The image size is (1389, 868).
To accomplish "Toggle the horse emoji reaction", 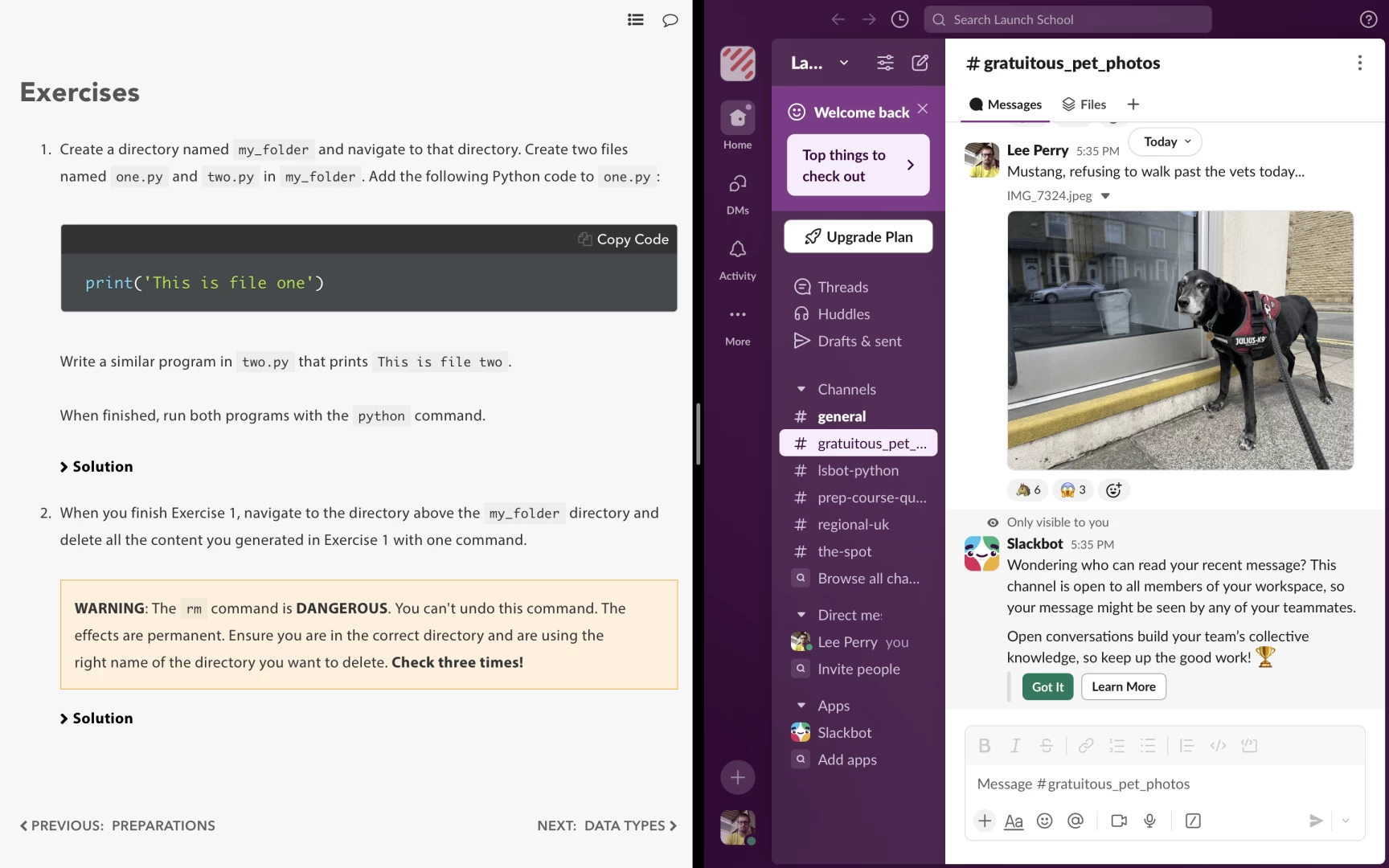I will [1028, 489].
